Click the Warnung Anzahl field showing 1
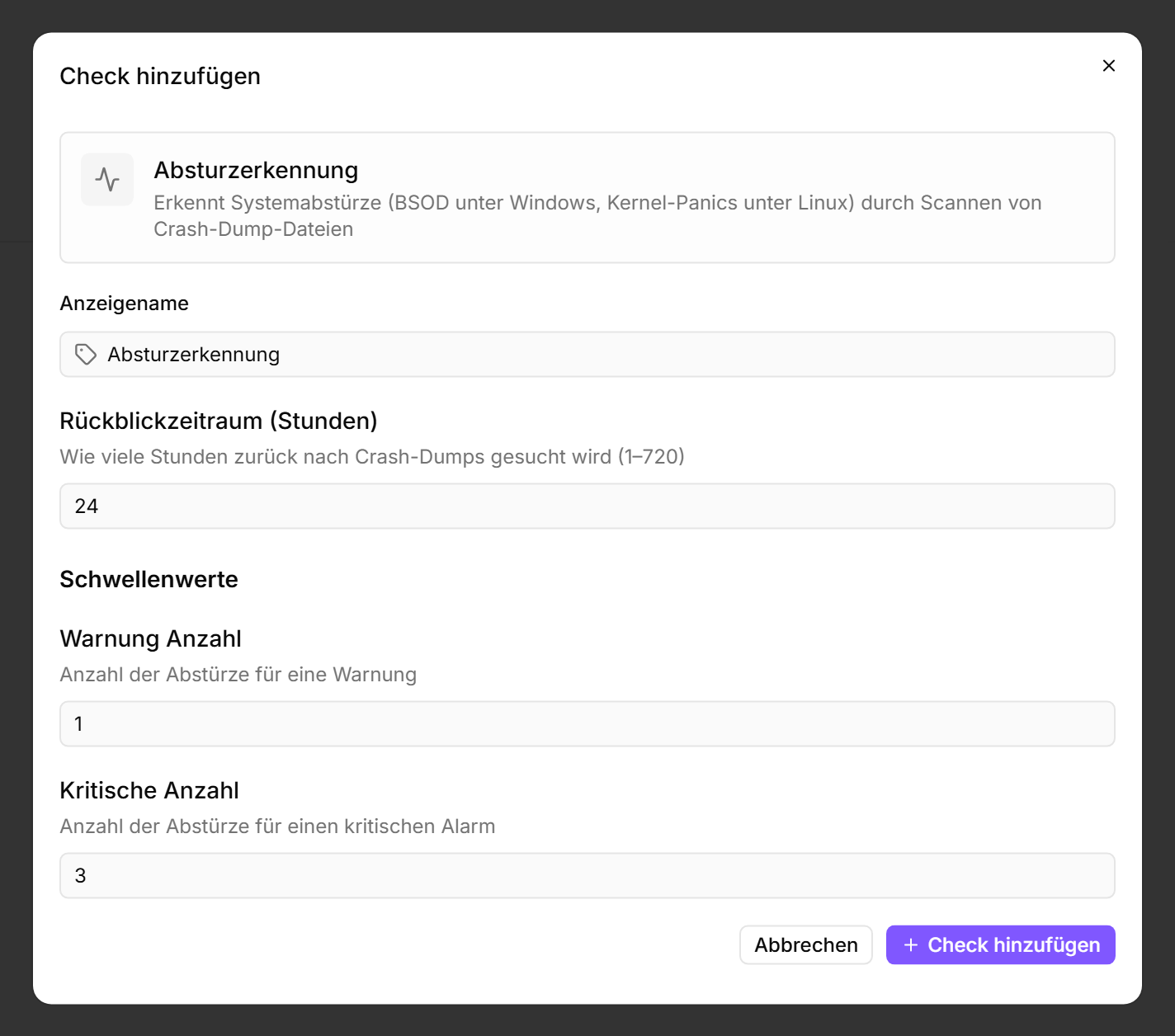Screen dimensions: 1175x1036 point(587,724)
